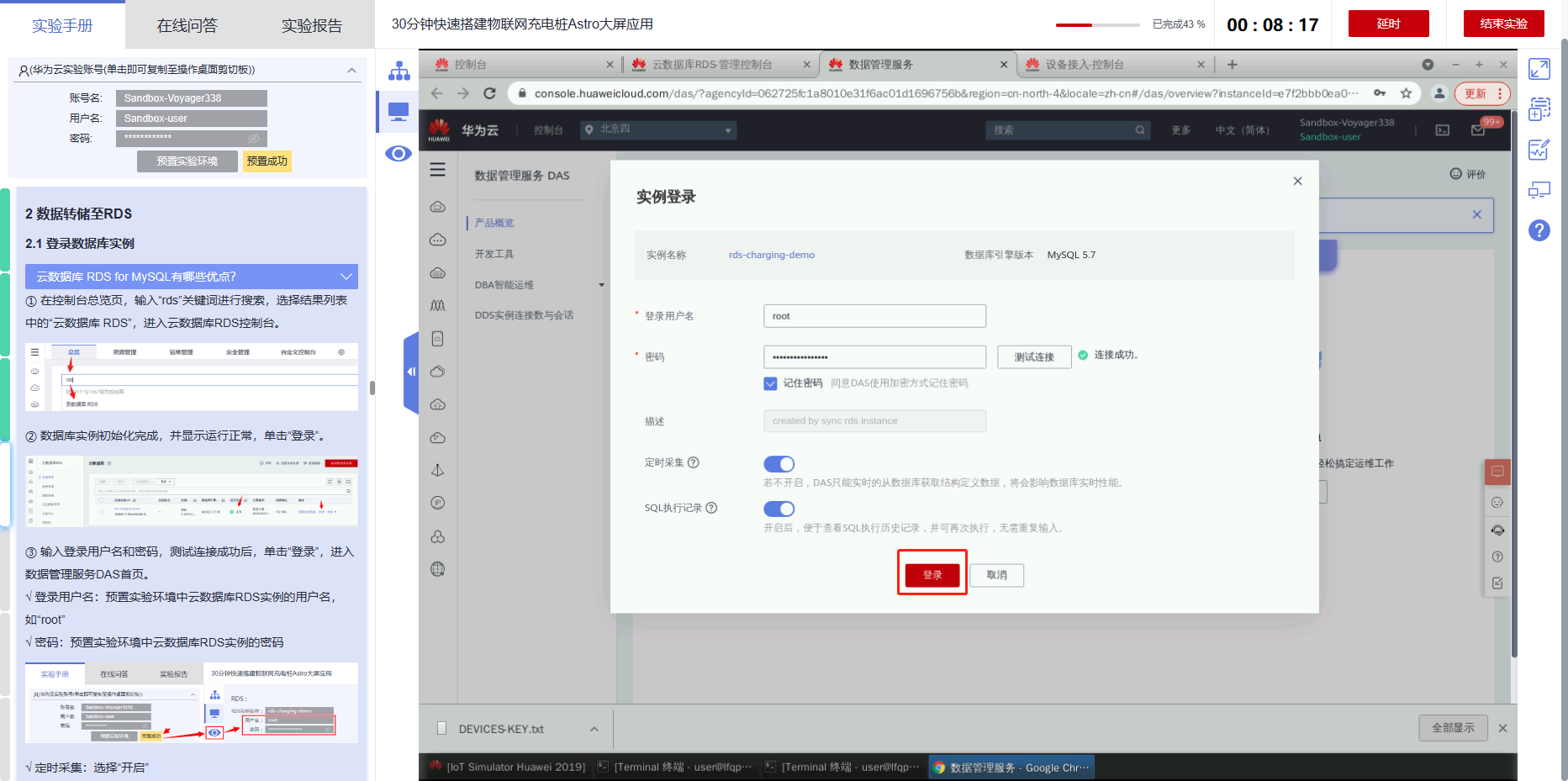Open a new browser tab

1232,65
